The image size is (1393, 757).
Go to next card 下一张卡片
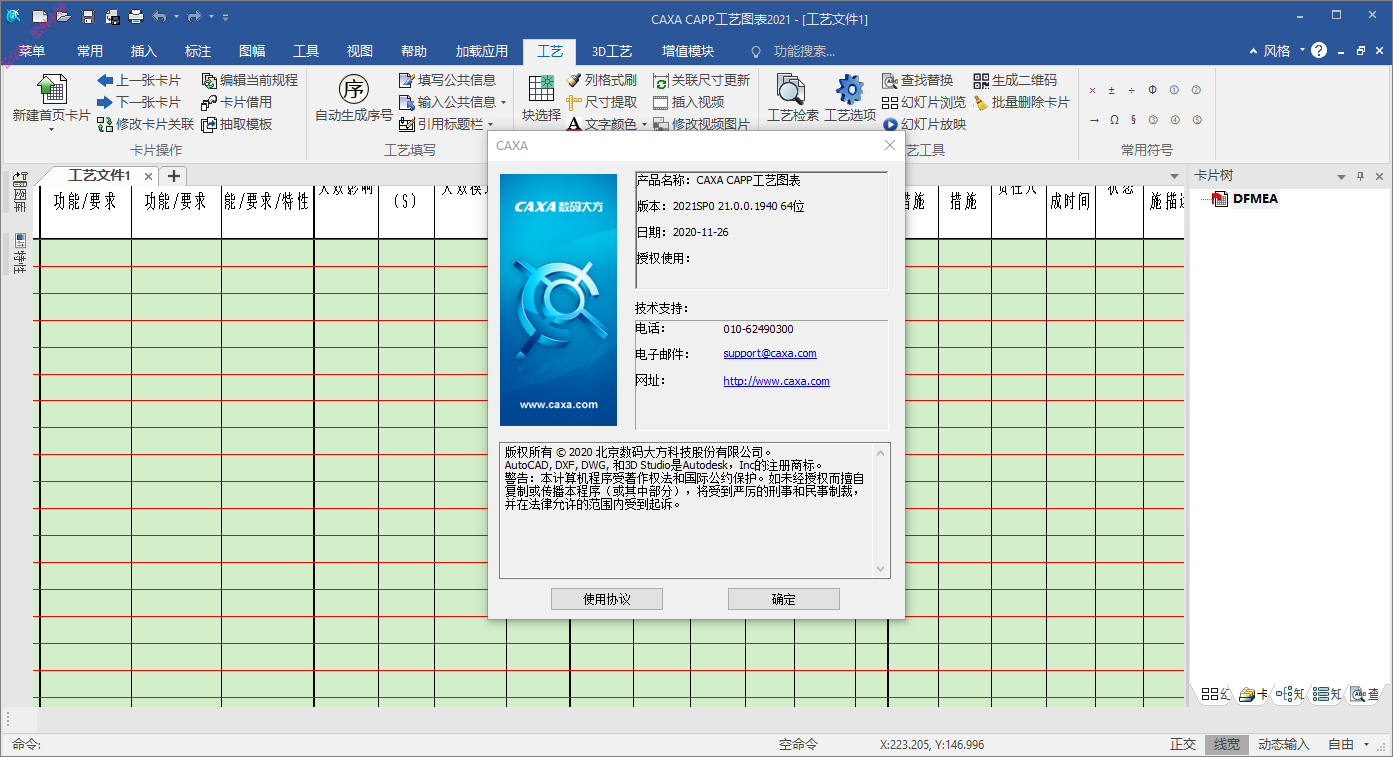139,102
